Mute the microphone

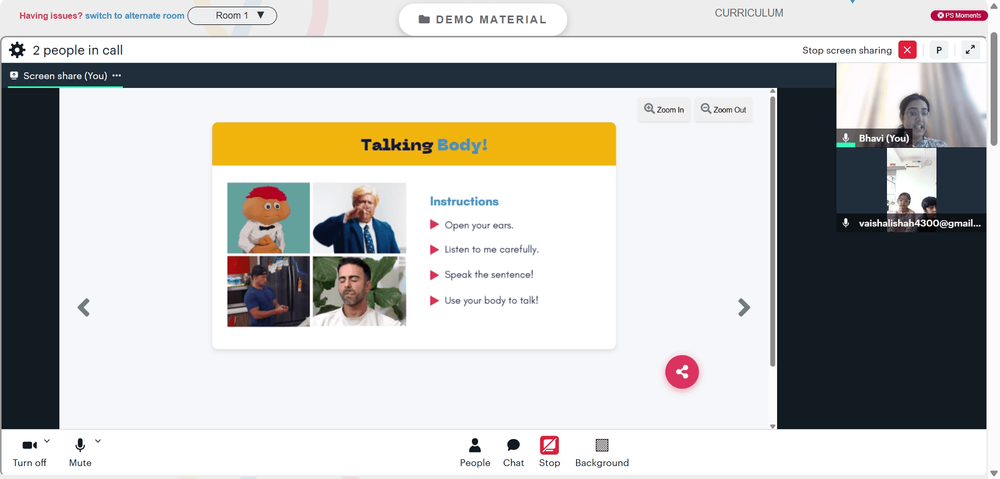tap(80, 452)
